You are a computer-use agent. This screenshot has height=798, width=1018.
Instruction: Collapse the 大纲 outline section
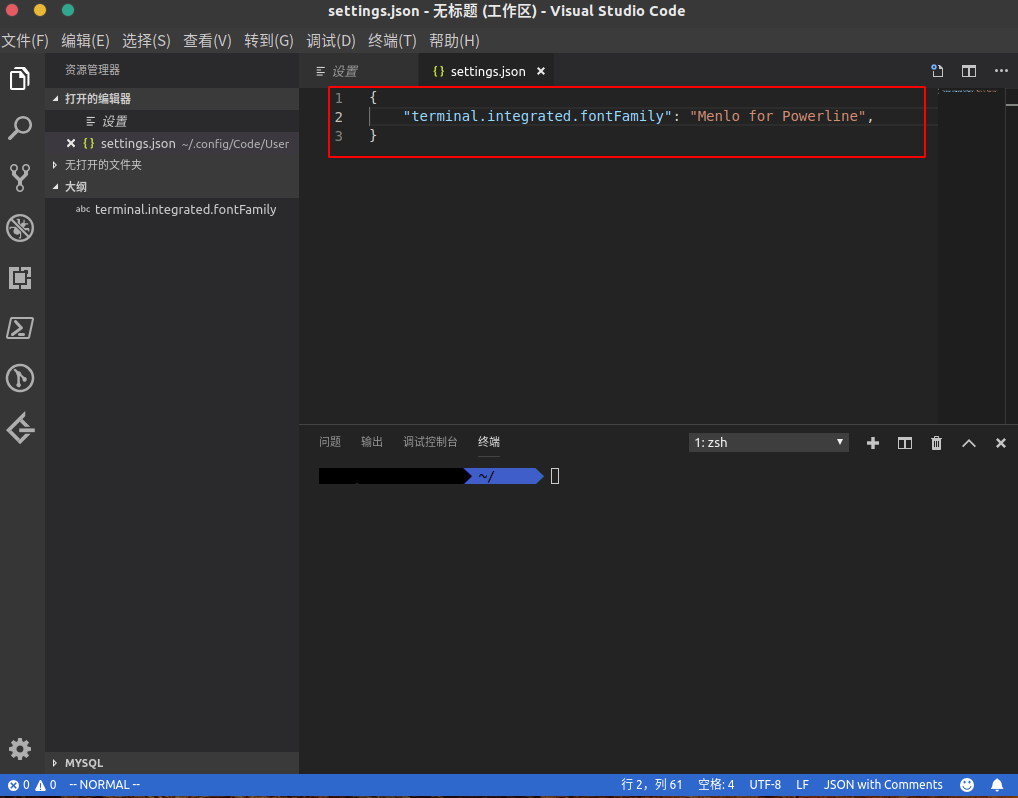[x=172, y=187]
